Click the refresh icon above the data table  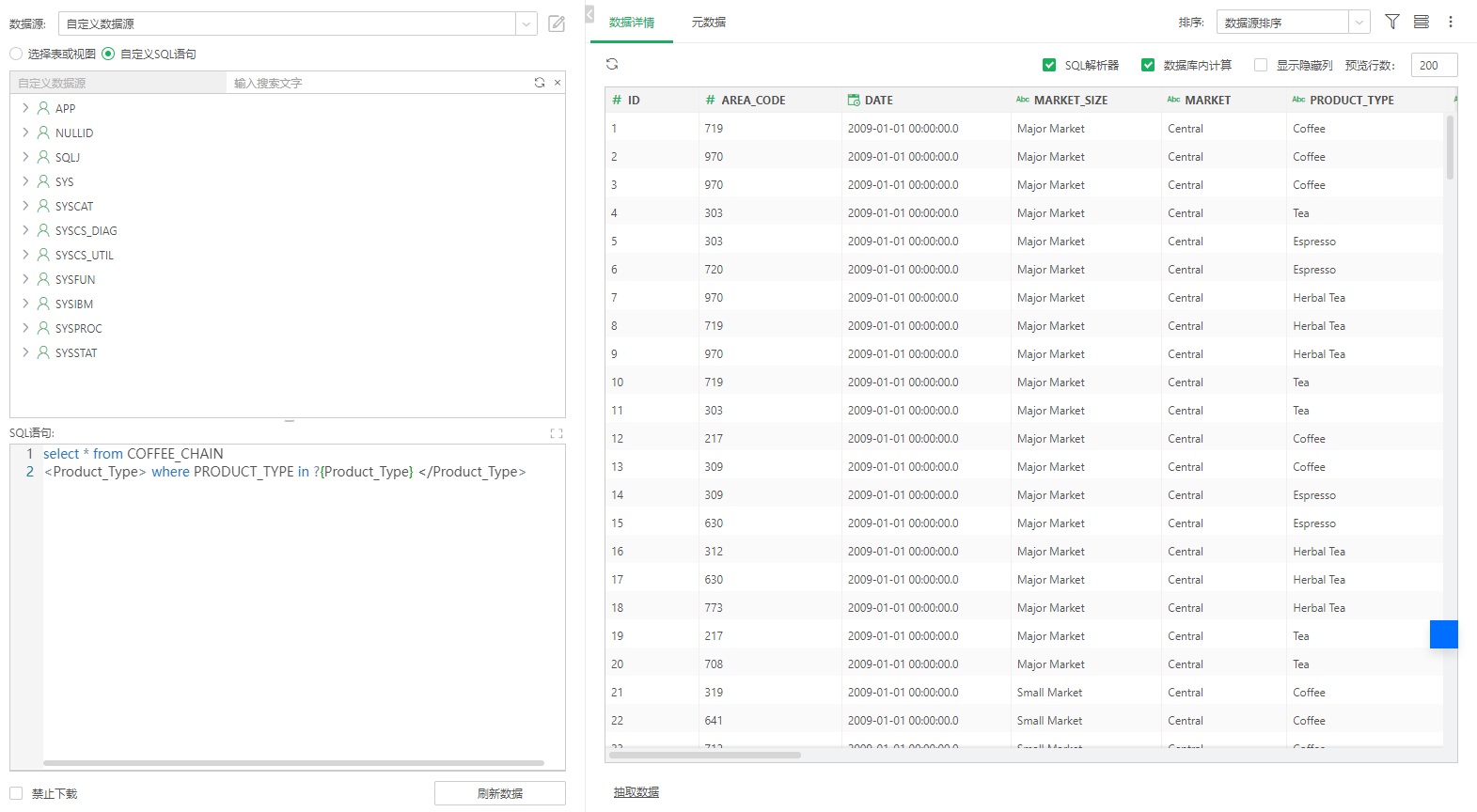pos(612,64)
